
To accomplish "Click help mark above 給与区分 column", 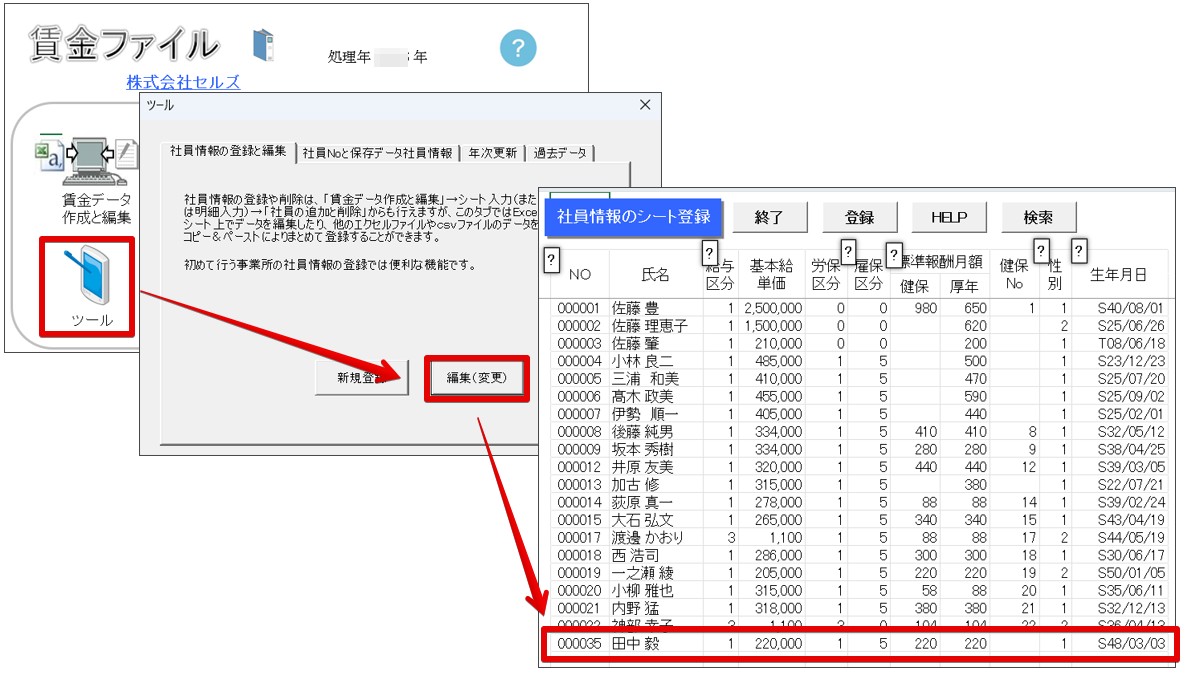I will (x=709, y=252).
